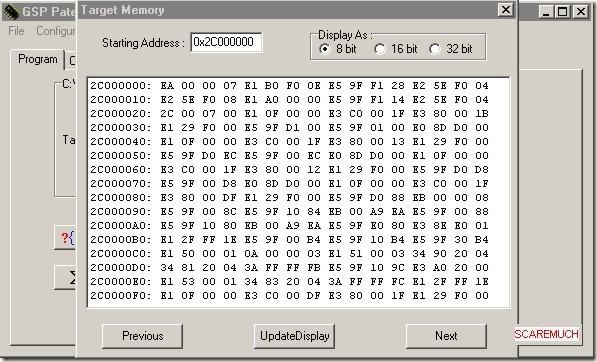Open the File menu in GSP window
597x362 pixels.
(16, 31)
